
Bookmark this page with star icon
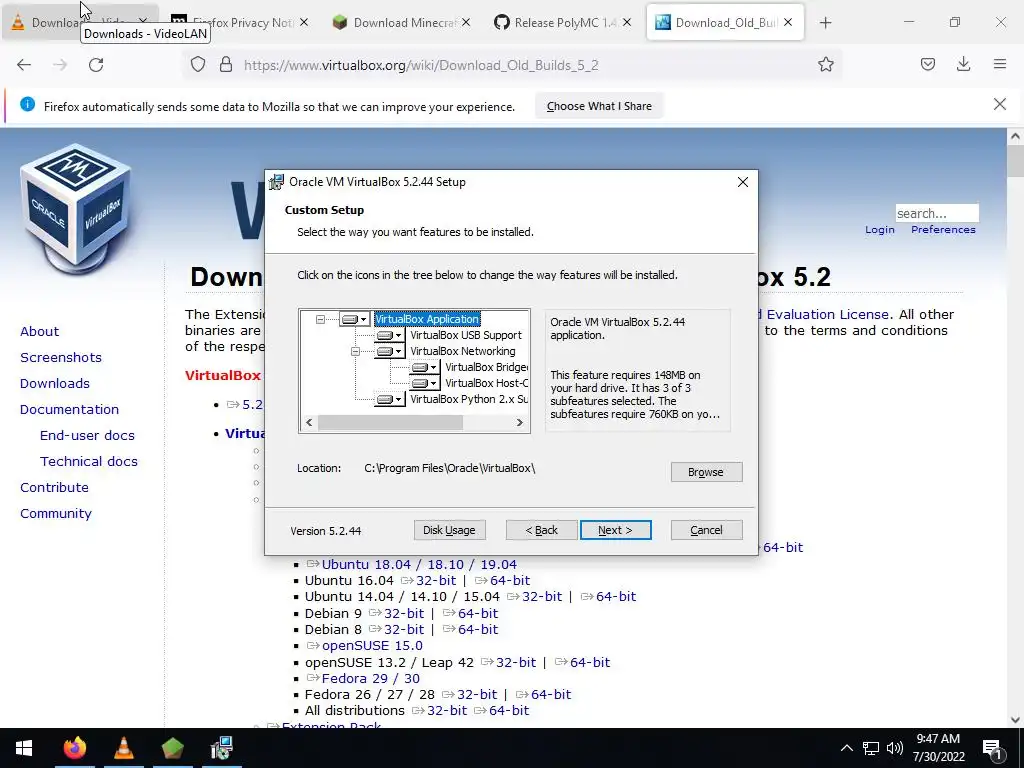point(825,65)
